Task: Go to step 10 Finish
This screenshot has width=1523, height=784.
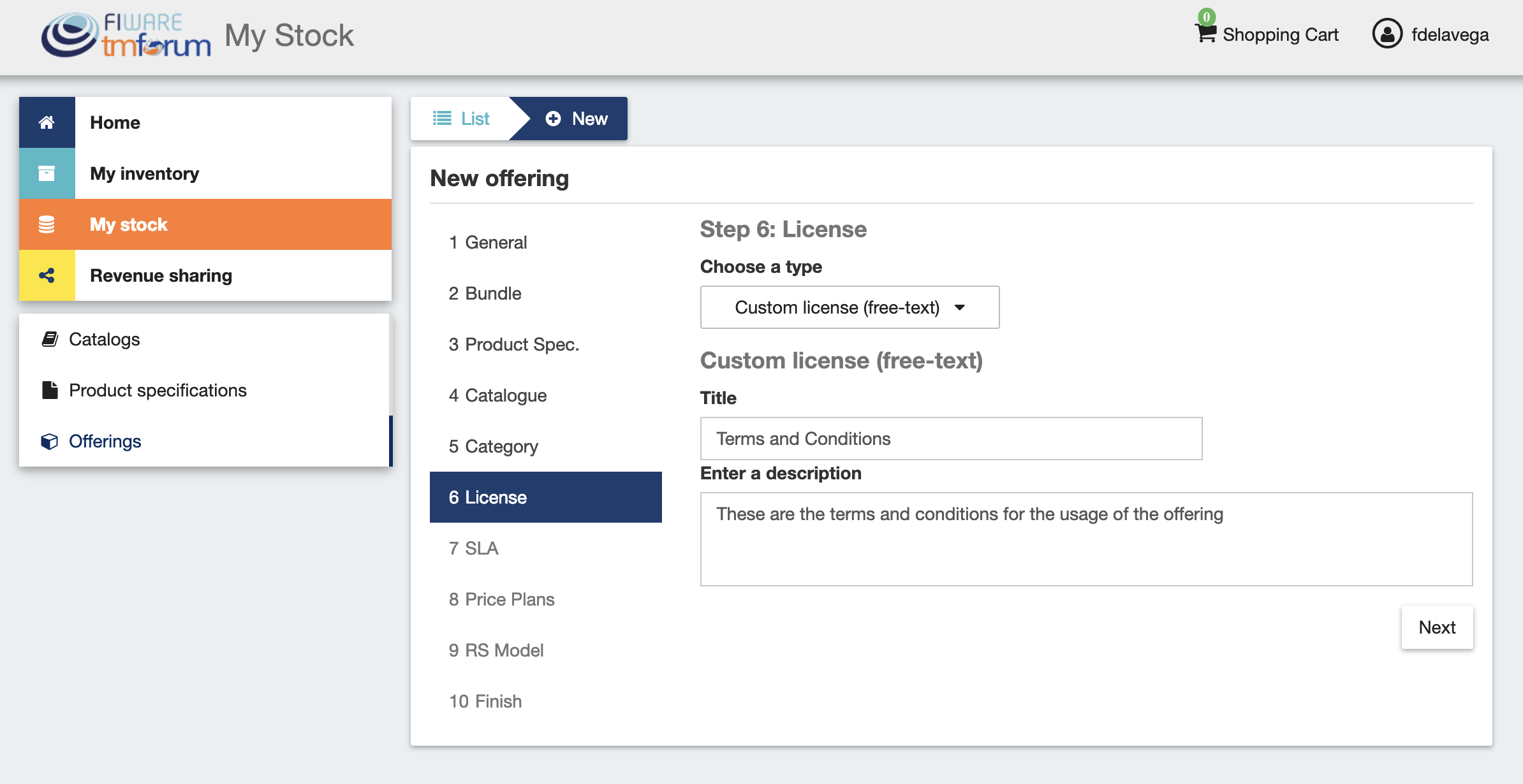Action: tap(546, 701)
